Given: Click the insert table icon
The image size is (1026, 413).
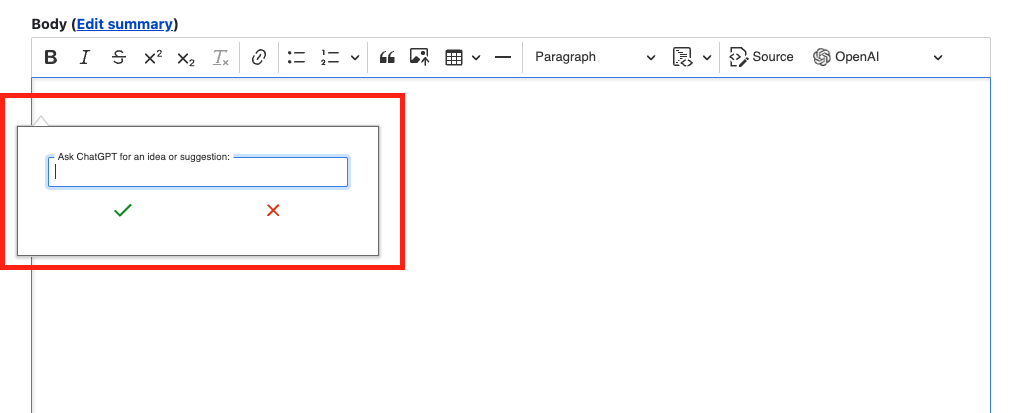Looking at the screenshot, I should coord(454,57).
